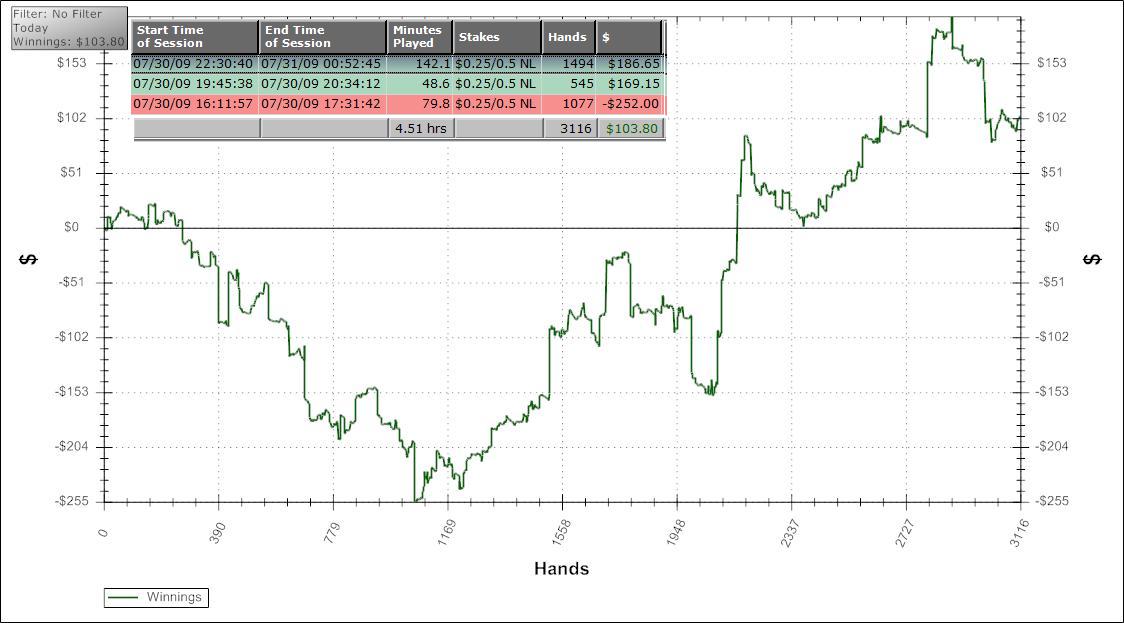Image resolution: width=1124 pixels, height=623 pixels.
Task: Click the $103.80 total winnings cell
Action: (x=631, y=128)
